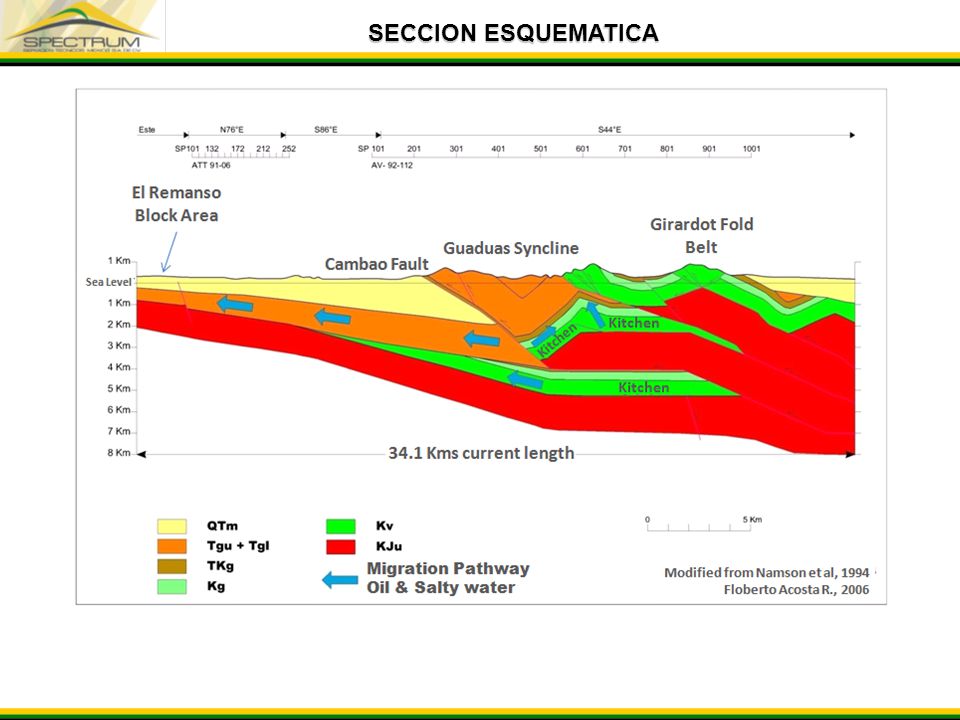Click the KJu red legend swatch

pos(340,546)
